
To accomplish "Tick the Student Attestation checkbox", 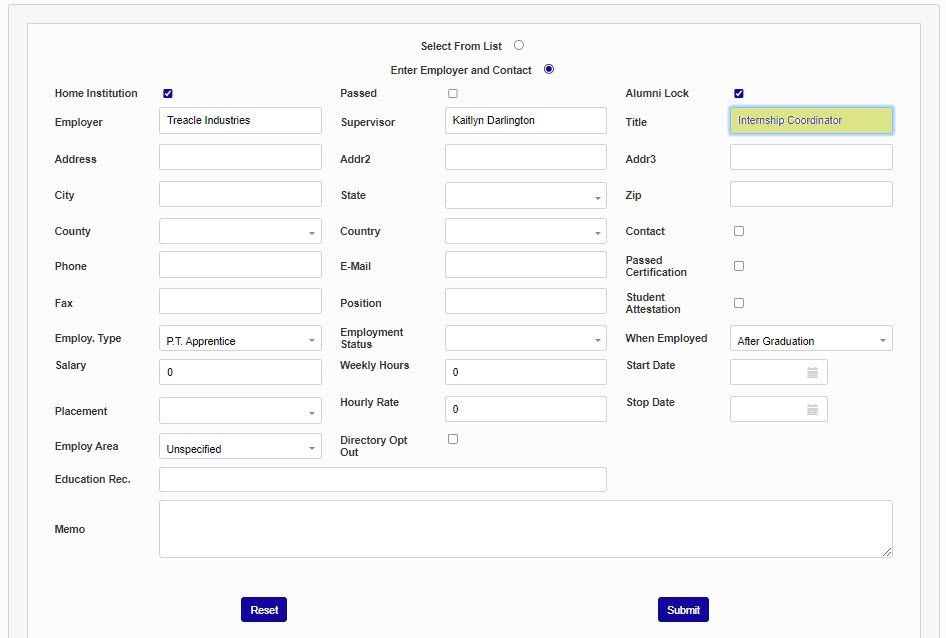I will [739, 303].
